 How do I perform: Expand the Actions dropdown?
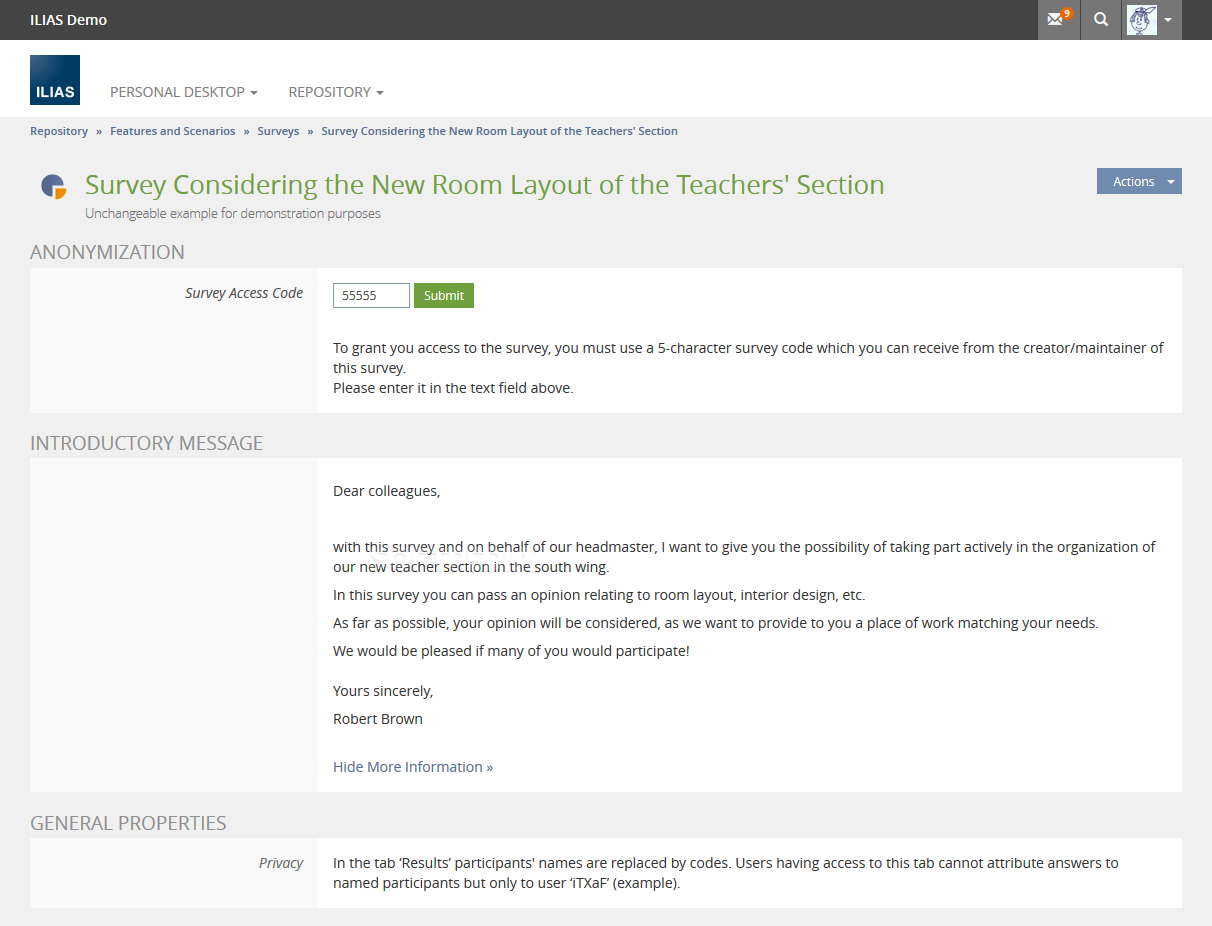tap(1139, 181)
